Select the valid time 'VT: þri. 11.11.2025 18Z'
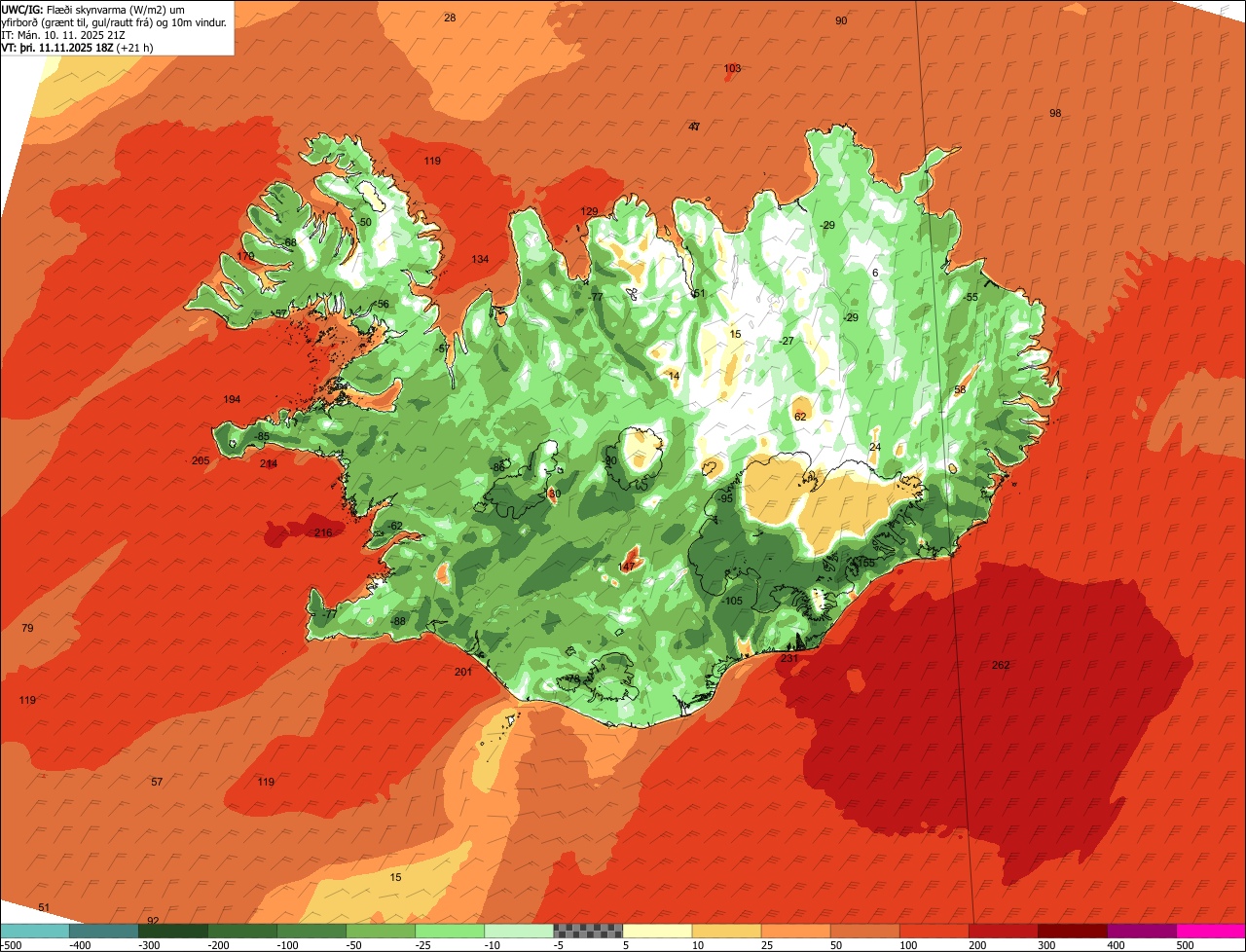1246x952 pixels. point(57,47)
